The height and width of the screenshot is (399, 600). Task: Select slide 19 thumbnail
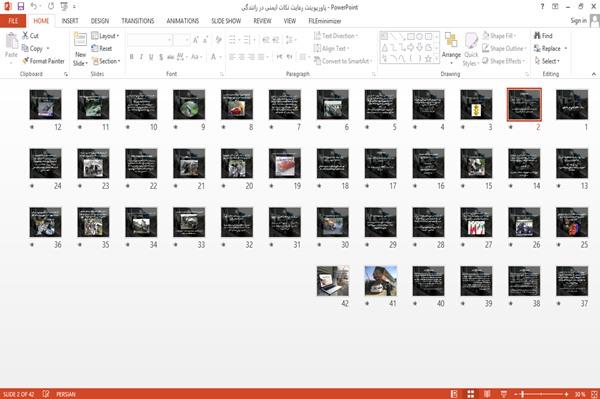(x=285, y=163)
